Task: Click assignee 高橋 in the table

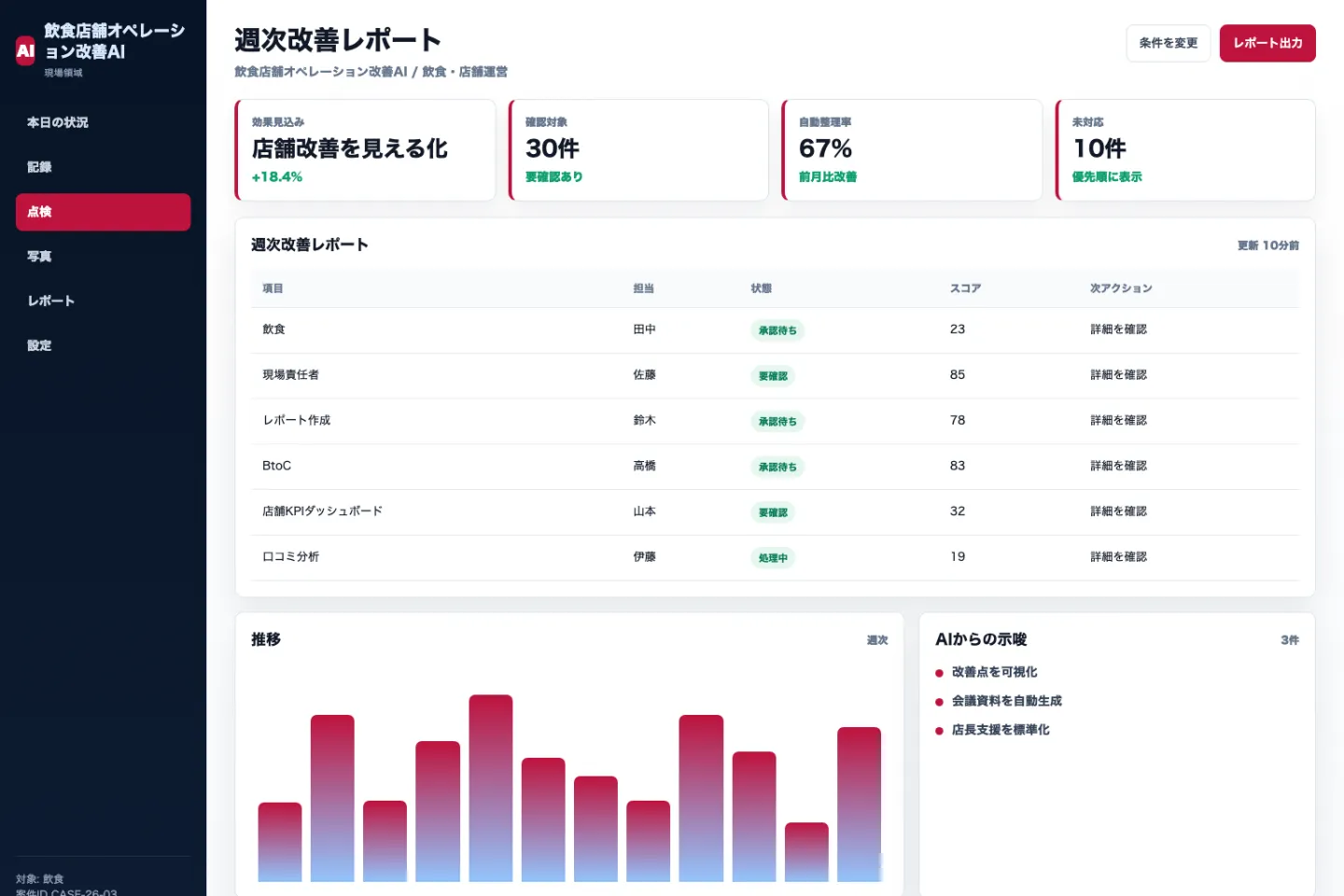Action: (644, 466)
